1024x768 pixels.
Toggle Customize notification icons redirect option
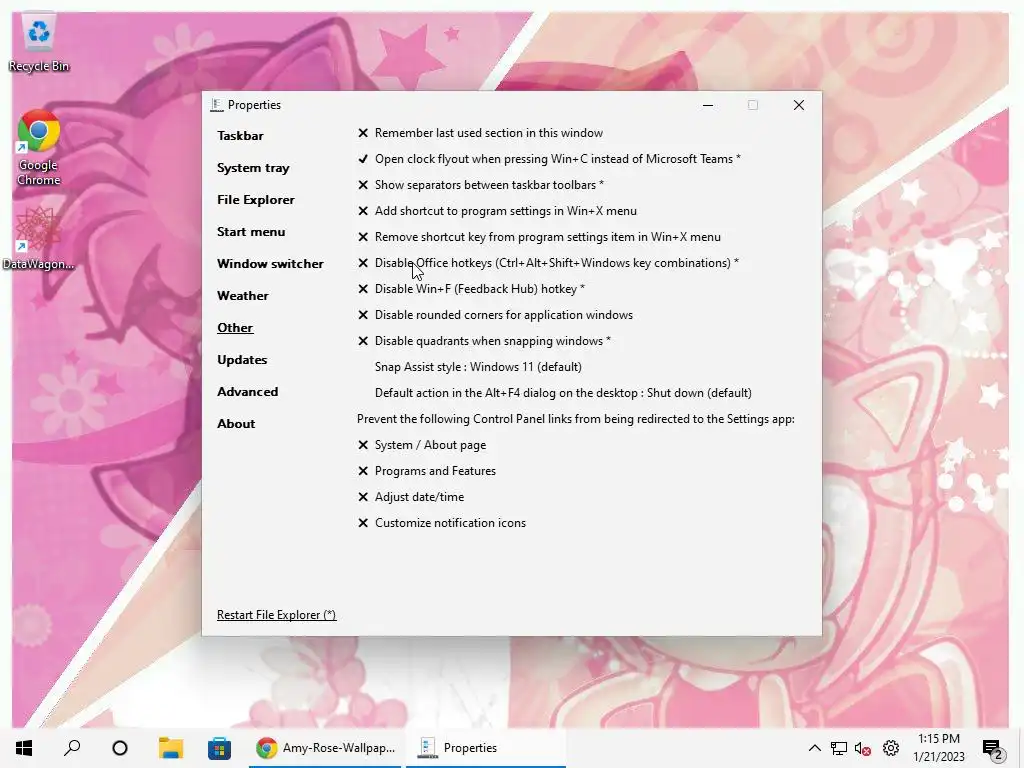pos(441,523)
